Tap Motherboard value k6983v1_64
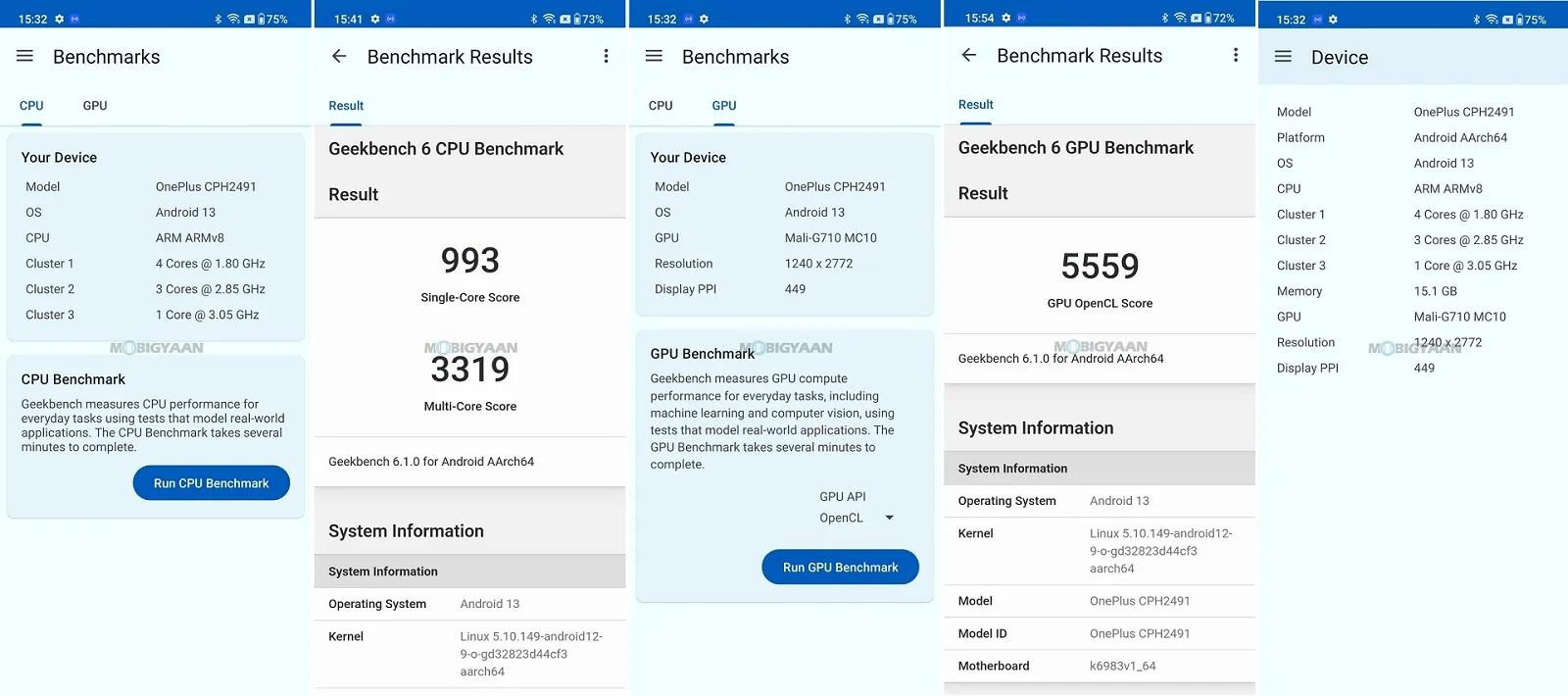Image resolution: width=1568 pixels, height=696 pixels. click(x=1123, y=667)
